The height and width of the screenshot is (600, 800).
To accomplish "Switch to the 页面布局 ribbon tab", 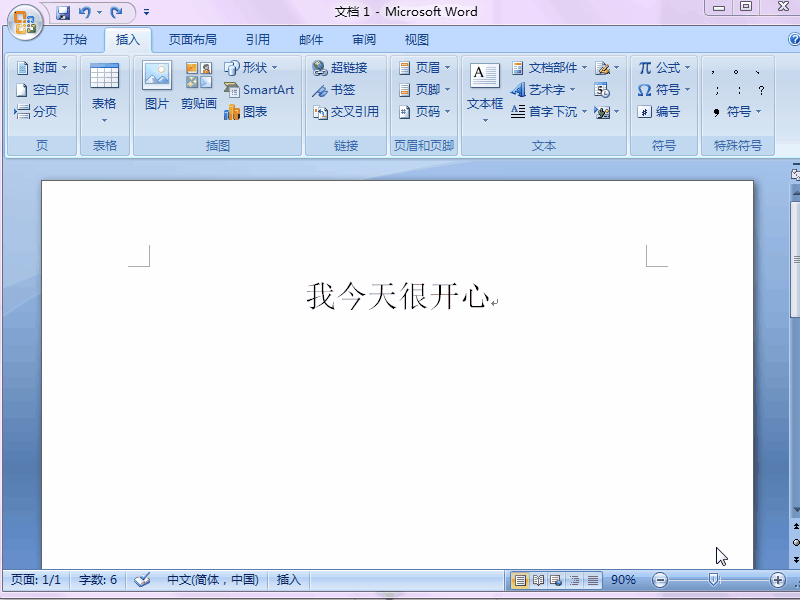I will [194, 39].
